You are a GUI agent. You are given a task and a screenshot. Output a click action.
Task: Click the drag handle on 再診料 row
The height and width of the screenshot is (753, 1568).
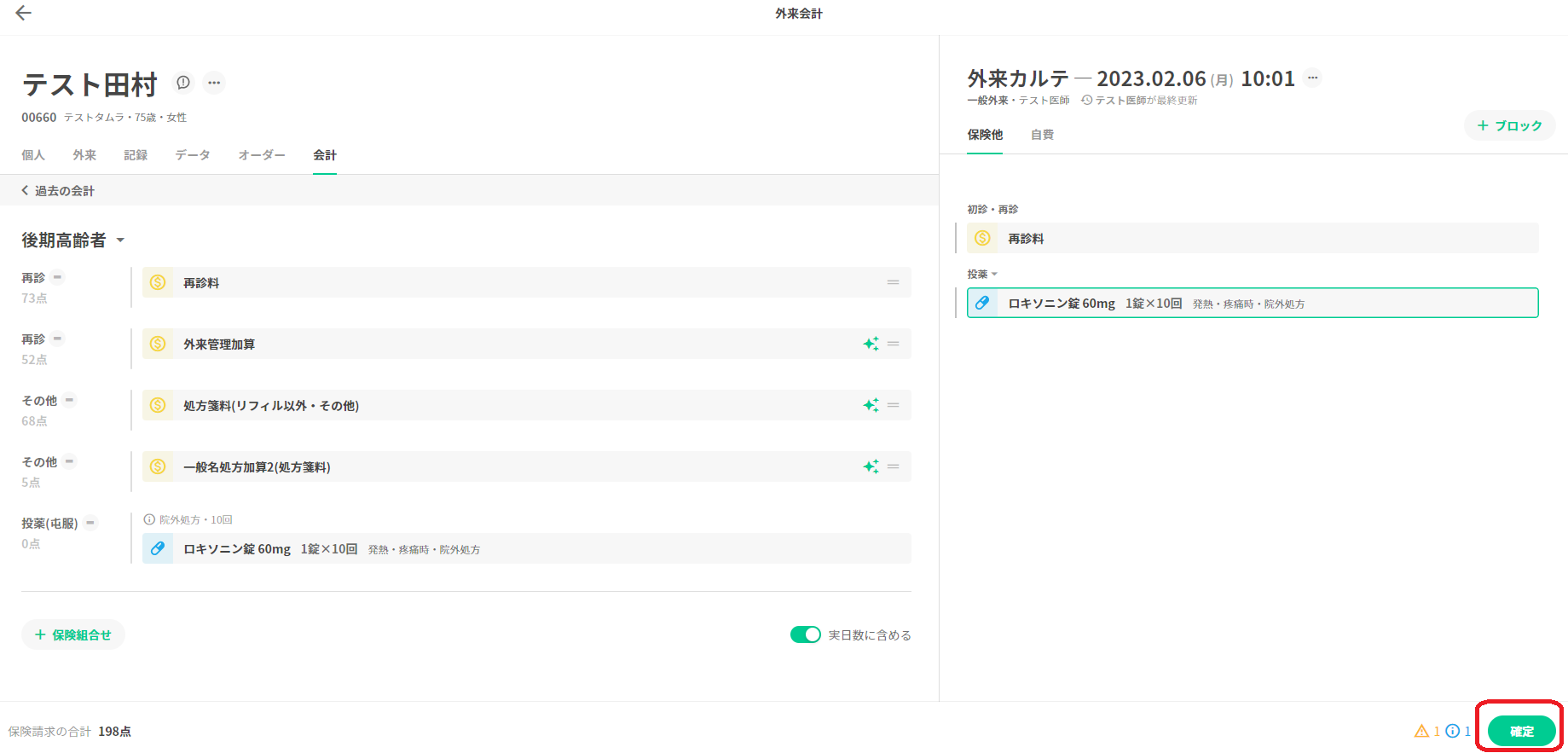click(893, 282)
